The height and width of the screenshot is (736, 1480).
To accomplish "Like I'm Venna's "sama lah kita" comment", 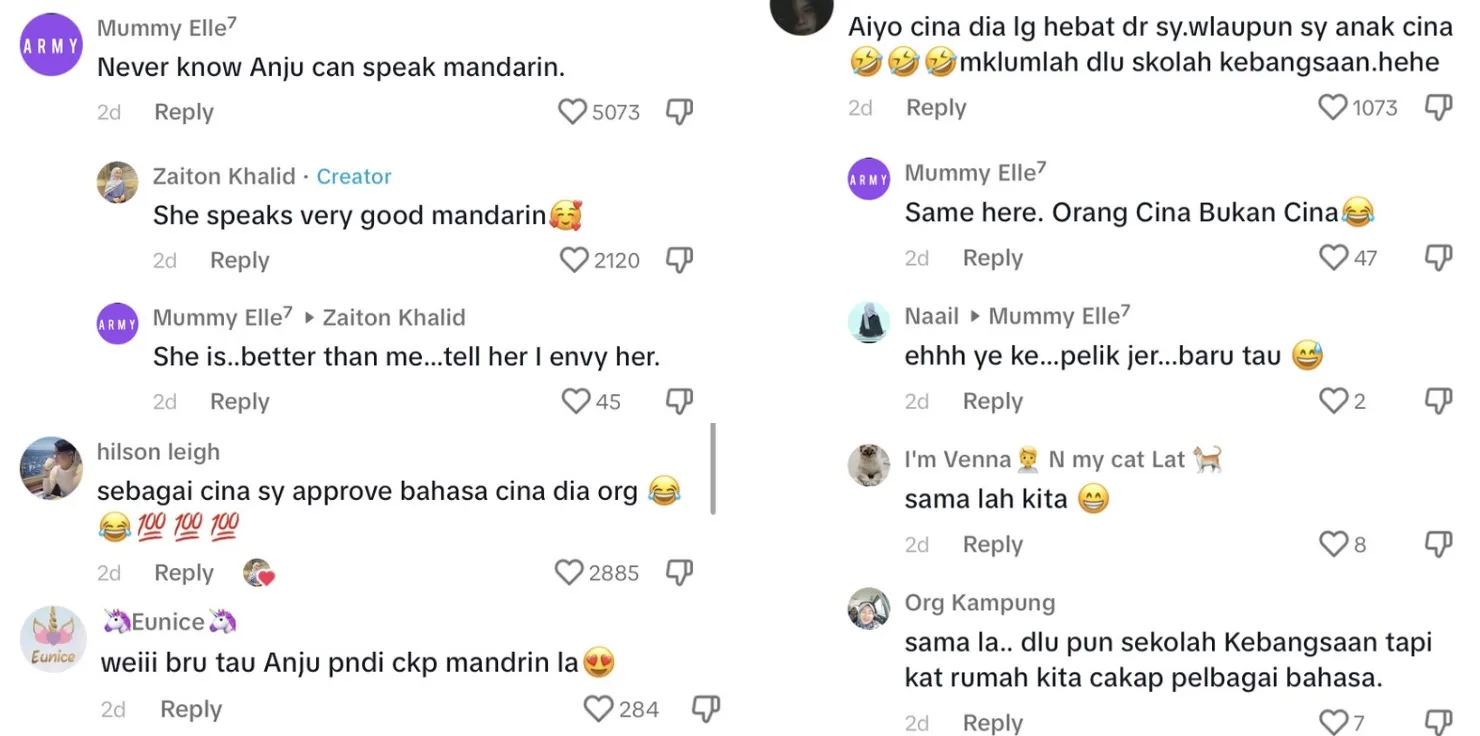I will (x=1333, y=544).
